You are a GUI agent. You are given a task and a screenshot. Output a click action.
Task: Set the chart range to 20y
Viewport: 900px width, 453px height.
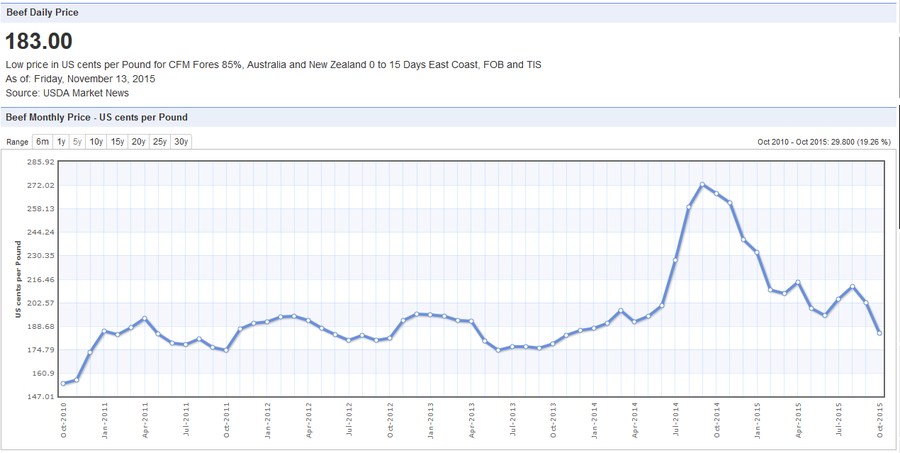click(x=138, y=142)
